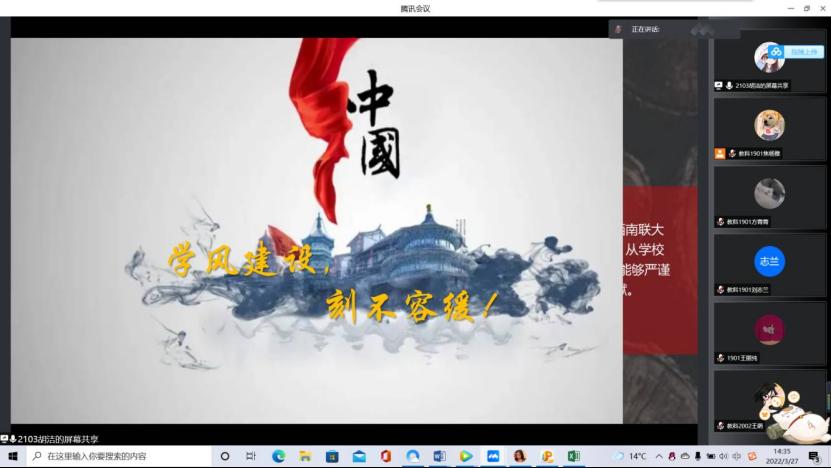This screenshot has width=831, height=468.
Task: Open File Explorer from the taskbar
Action: [305, 456]
